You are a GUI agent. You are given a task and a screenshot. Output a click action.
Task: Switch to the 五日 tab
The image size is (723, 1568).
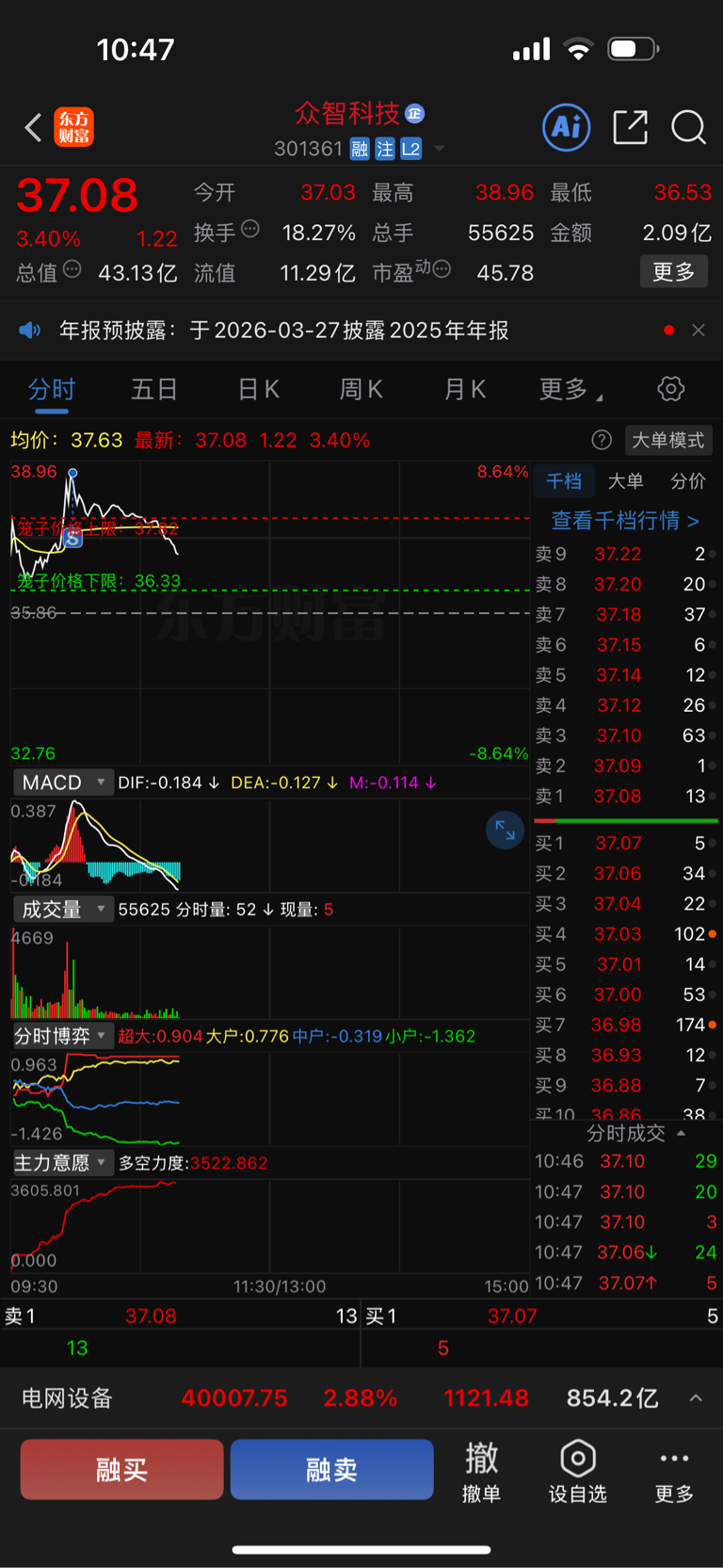tap(154, 389)
